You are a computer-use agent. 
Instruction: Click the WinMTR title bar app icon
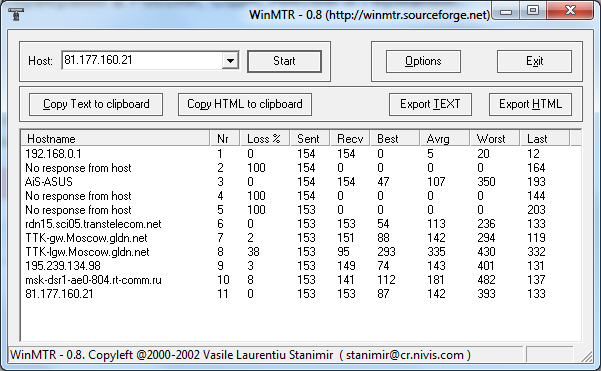(x=16, y=14)
